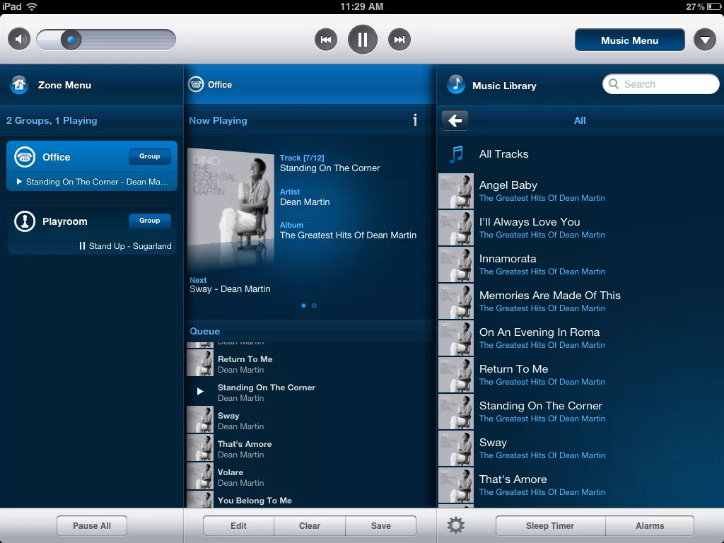Screen dimensions: 724x543
Task: Select Return To Me in the queue
Action: 309,364
